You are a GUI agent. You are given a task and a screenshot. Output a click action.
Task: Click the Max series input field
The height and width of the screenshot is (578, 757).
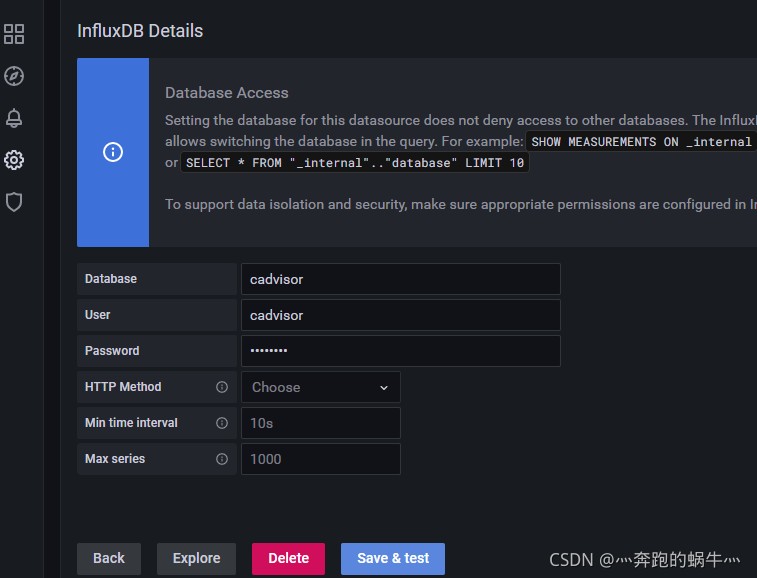[x=320, y=459]
